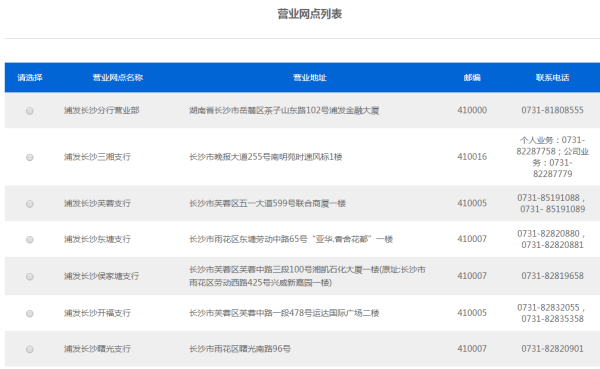Image resolution: width=600 pixels, height=369 pixels.
Task: Select radio button for 浦发长沙曙光支行
Action: click(29, 349)
